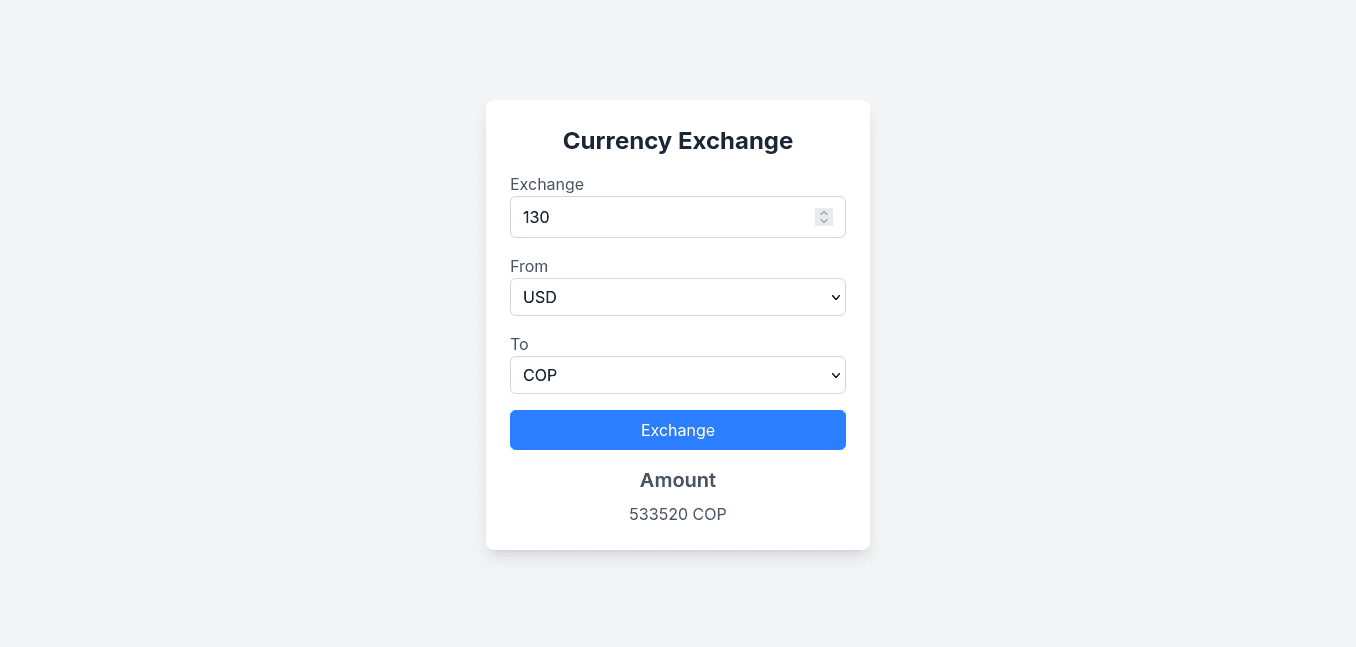Screen dimensions: 1356x647
Task: Click the 533520 COP result text
Action: coord(678,514)
